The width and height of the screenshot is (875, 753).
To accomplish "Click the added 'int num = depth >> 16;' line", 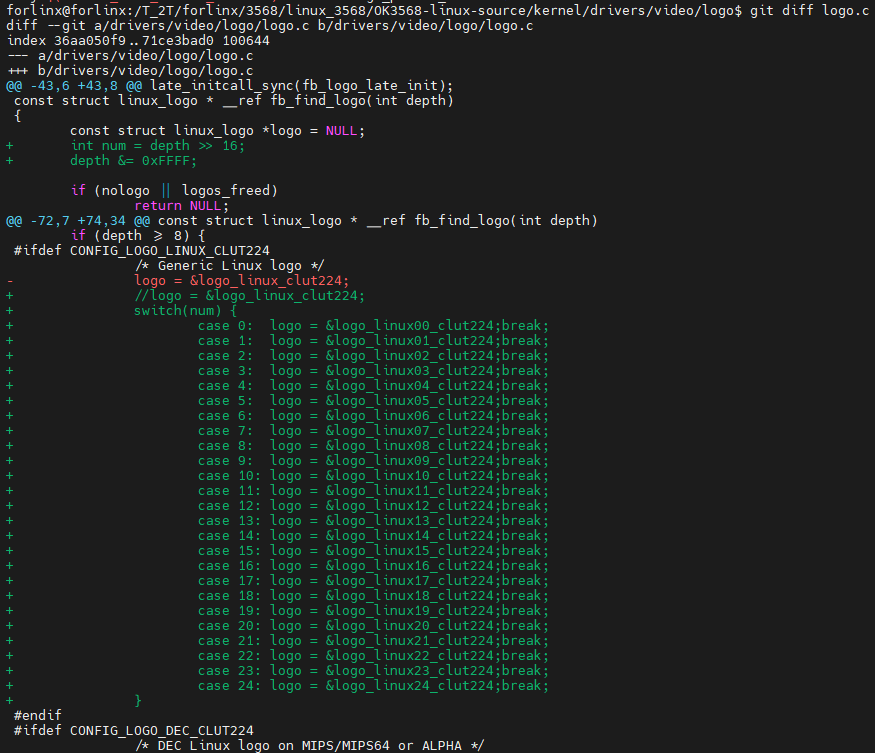I will (157, 145).
